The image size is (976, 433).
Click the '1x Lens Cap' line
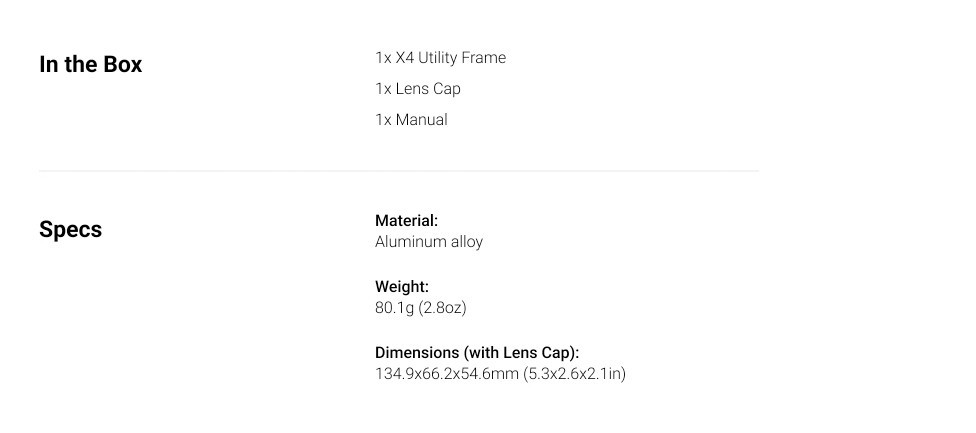(418, 89)
